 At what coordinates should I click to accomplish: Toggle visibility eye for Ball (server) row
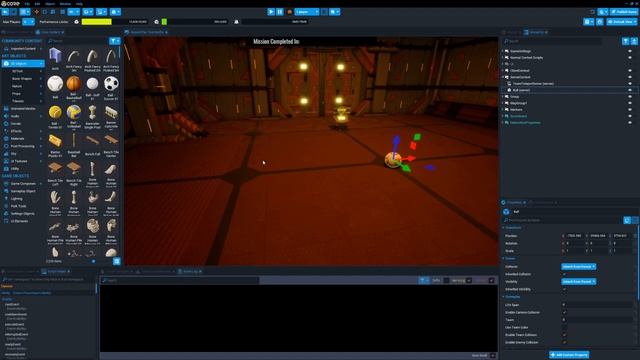[x=630, y=90]
